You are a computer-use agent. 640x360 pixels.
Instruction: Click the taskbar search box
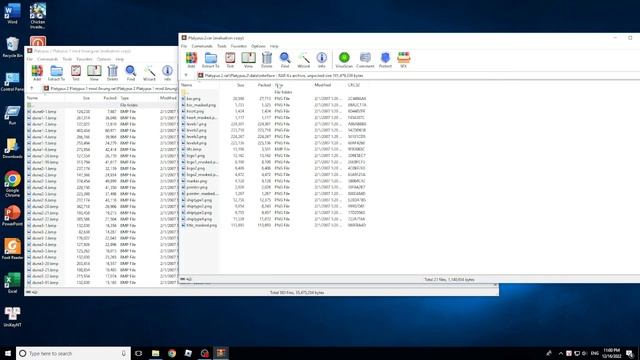click(73, 353)
